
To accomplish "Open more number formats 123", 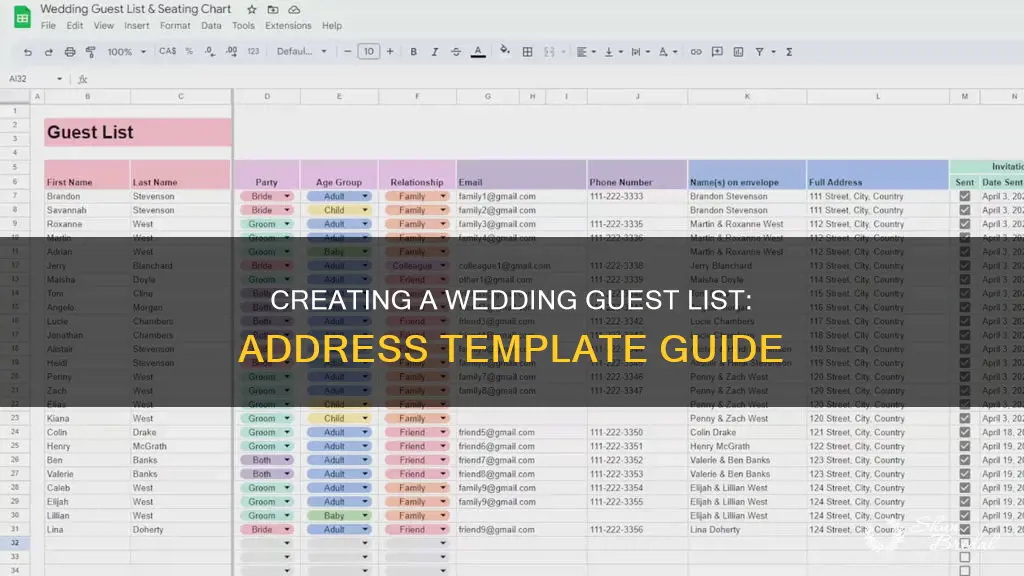I will coord(253,51).
